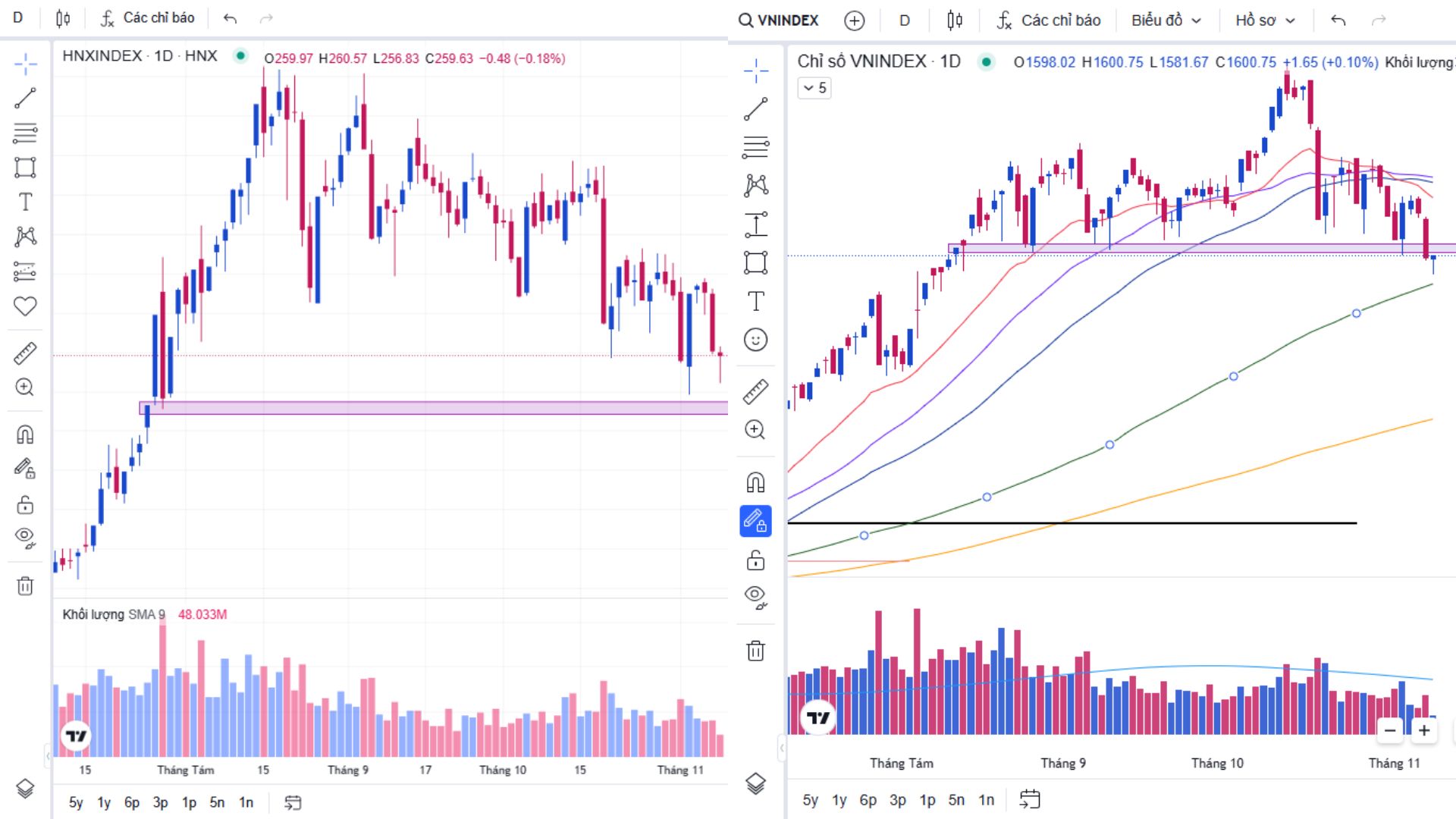Select the text tool in left chart toolbar
Viewport: 1456px width, 819px height.
point(25,202)
